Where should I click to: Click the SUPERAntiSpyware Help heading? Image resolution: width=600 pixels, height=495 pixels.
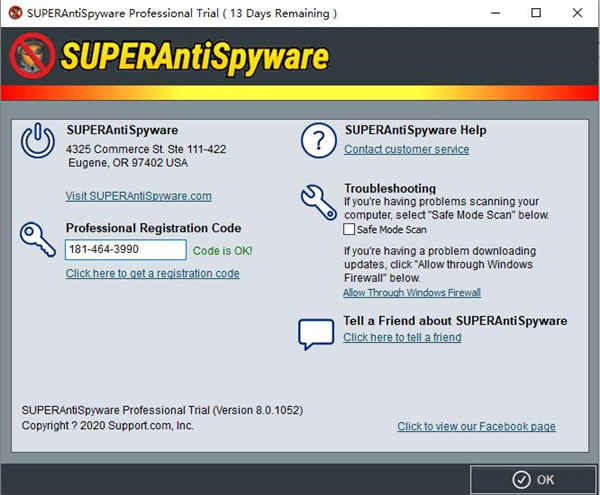(x=416, y=130)
